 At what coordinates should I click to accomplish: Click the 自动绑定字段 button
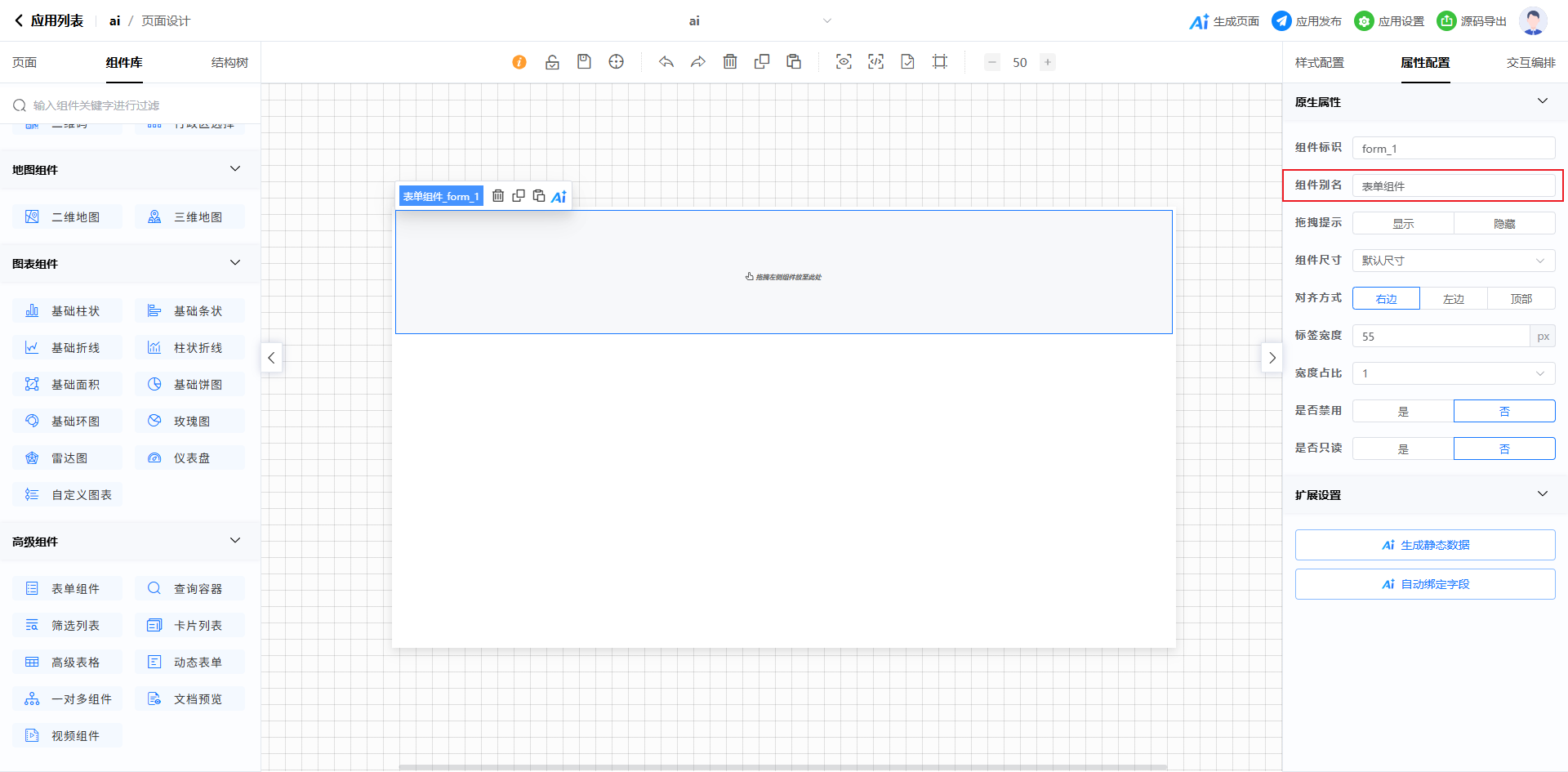click(1425, 584)
